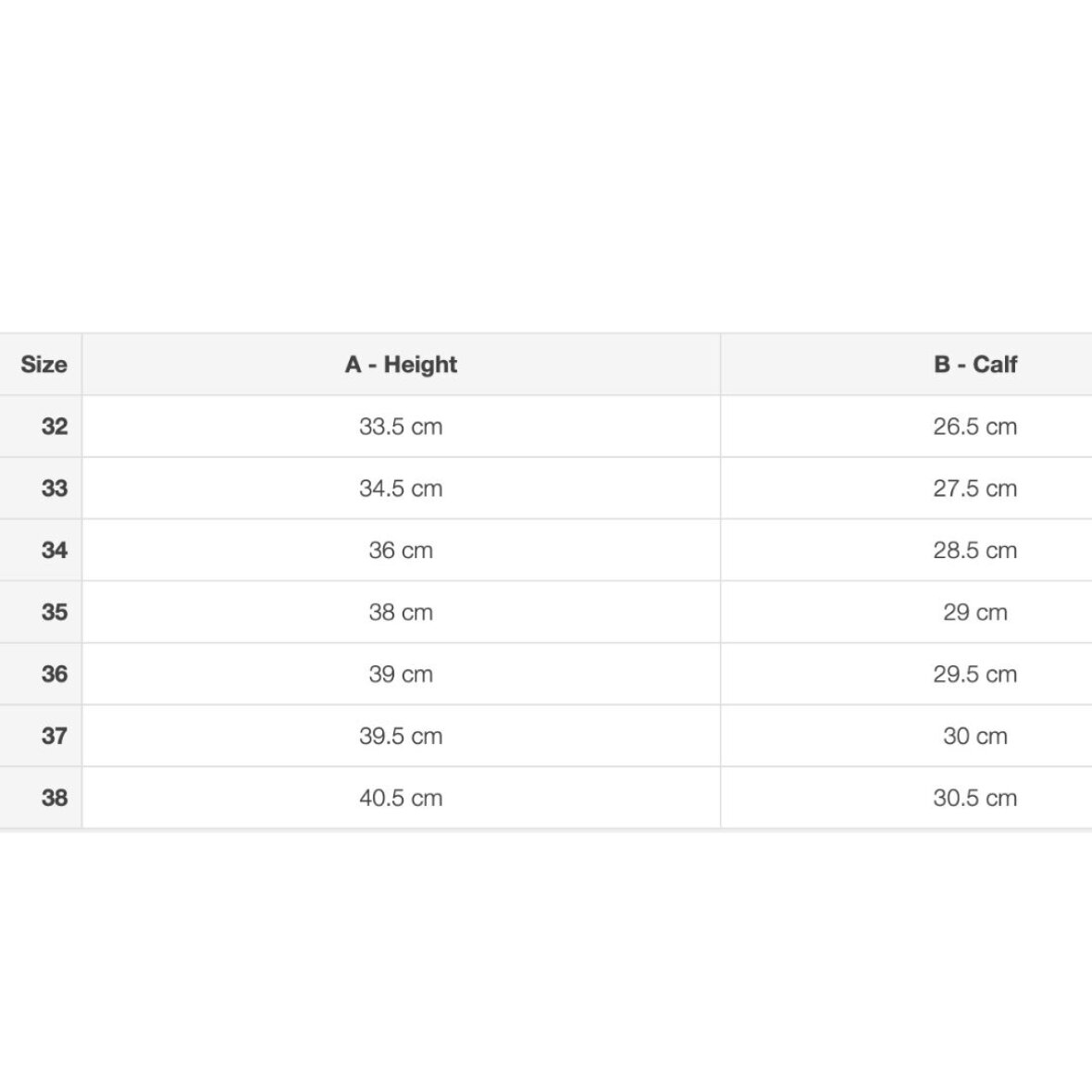The height and width of the screenshot is (1092, 1092).
Task: Click the 28.5 cm calf cell
Action: point(974,551)
